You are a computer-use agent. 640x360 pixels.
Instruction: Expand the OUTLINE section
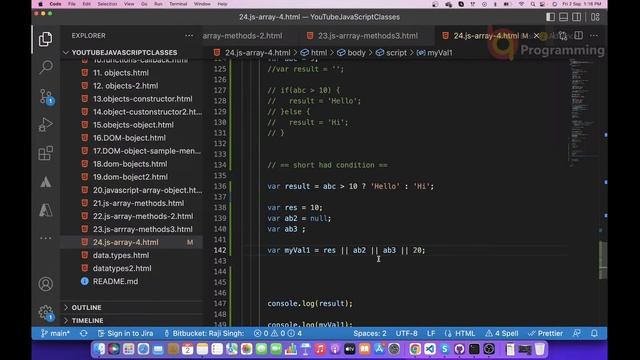[x=87, y=307]
